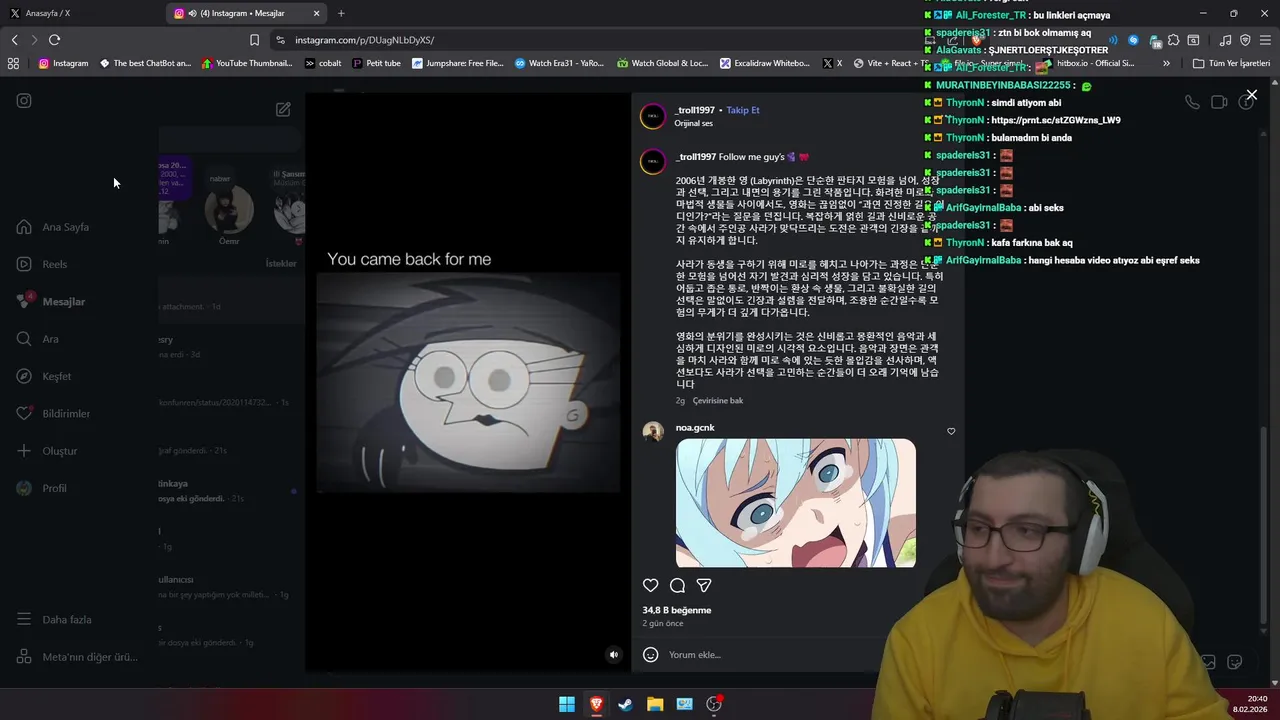
Task: Open Ömer's story thumbnail
Action: coord(229,210)
